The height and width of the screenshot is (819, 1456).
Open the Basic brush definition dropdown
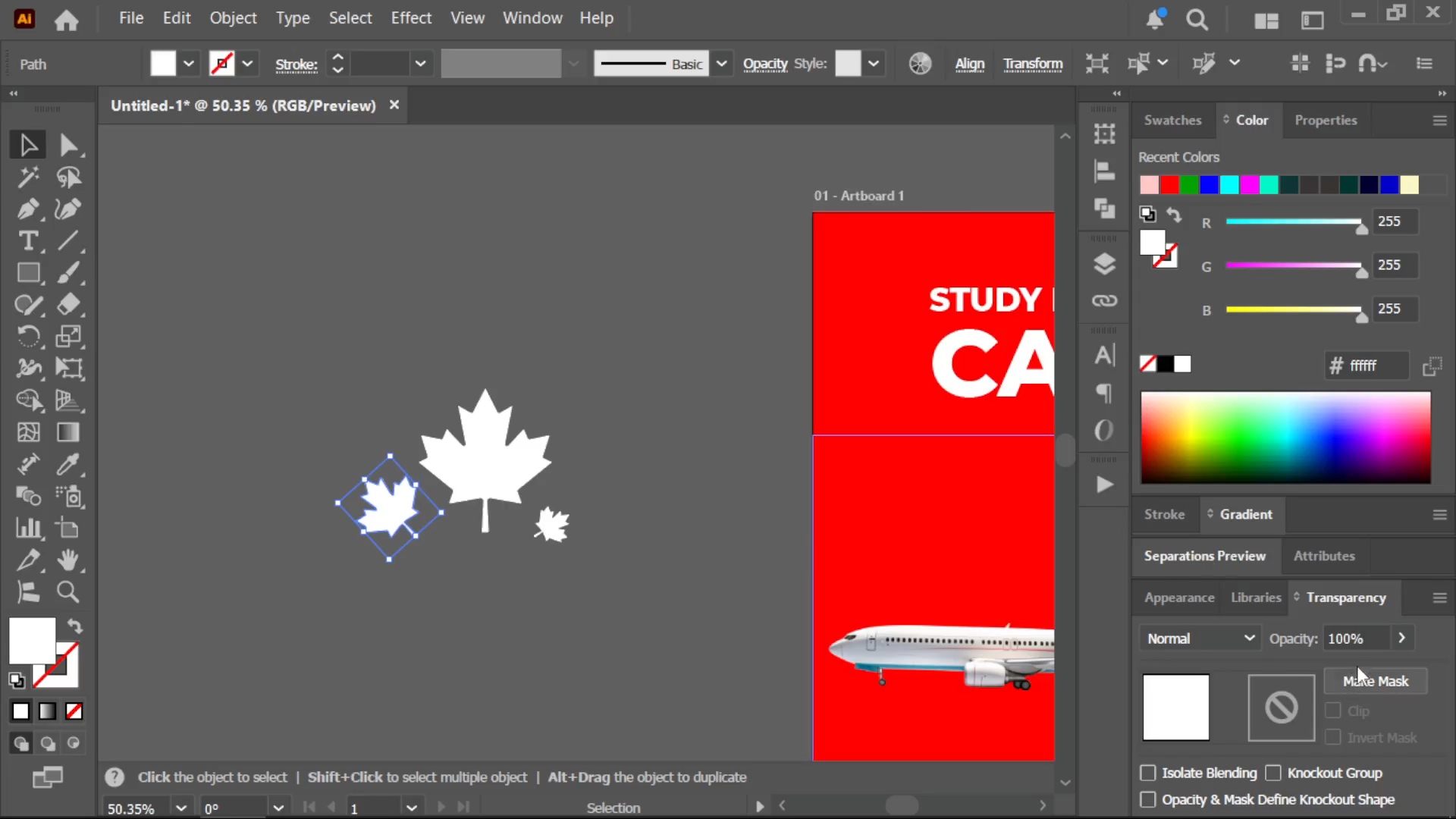pos(721,64)
